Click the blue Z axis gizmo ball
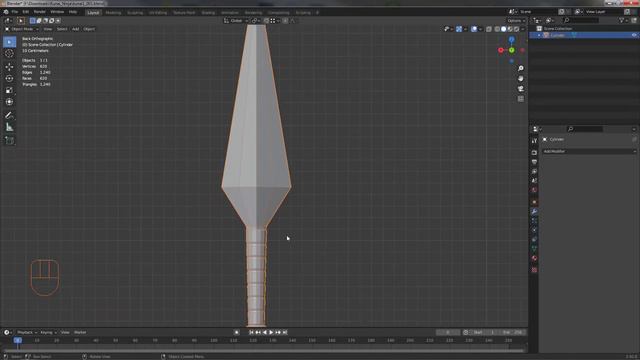 (511, 40)
